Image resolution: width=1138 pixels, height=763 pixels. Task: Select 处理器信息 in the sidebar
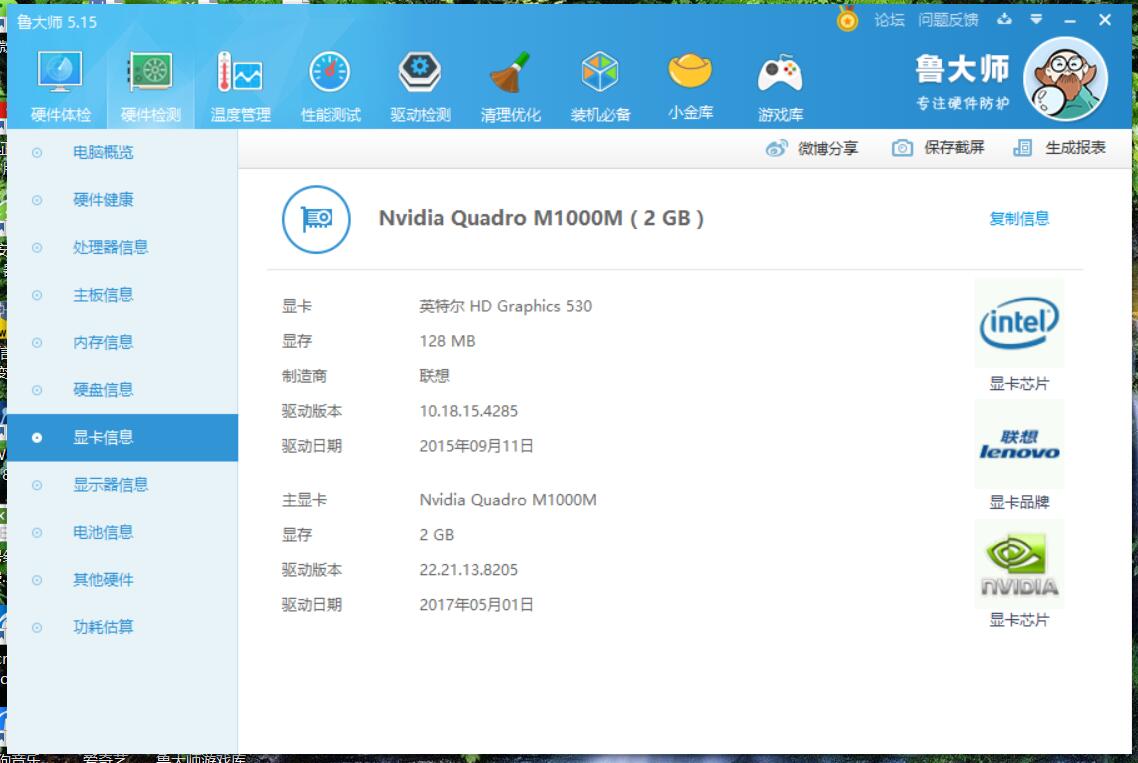[x=110, y=247]
